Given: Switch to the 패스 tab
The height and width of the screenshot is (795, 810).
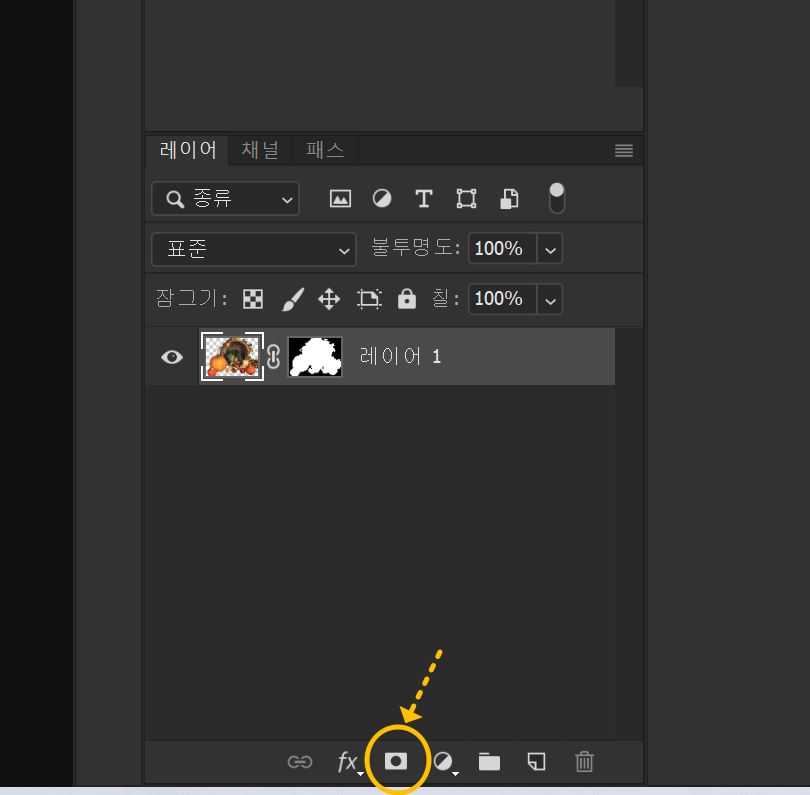Looking at the screenshot, I should click(x=324, y=150).
